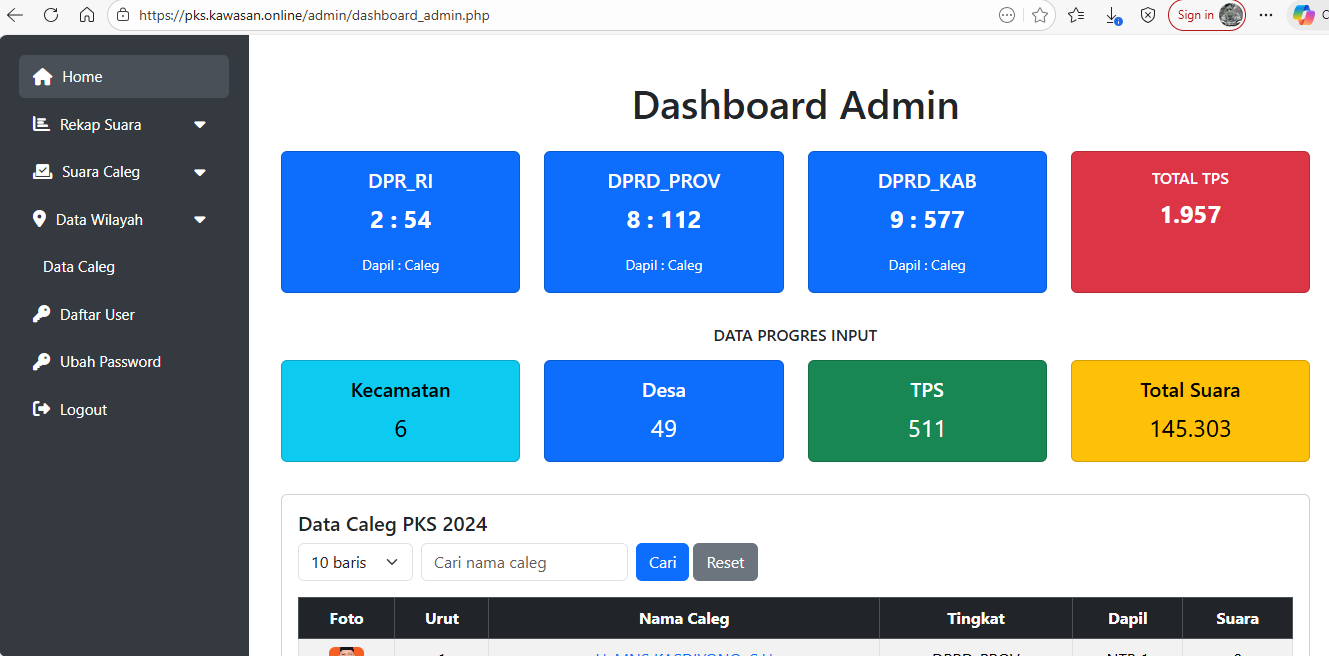1329x656 pixels.
Task: Click the Logout exit icon
Action: click(x=41, y=409)
